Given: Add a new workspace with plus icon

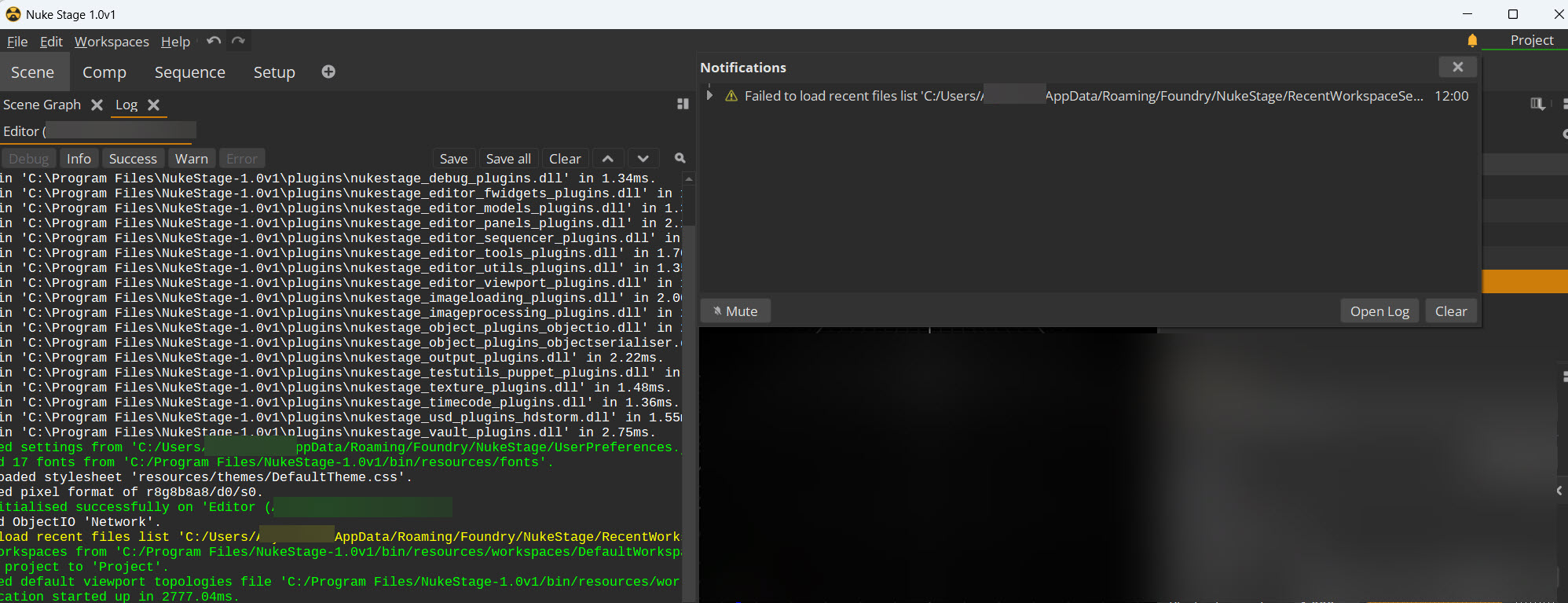Looking at the screenshot, I should [328, 72].
